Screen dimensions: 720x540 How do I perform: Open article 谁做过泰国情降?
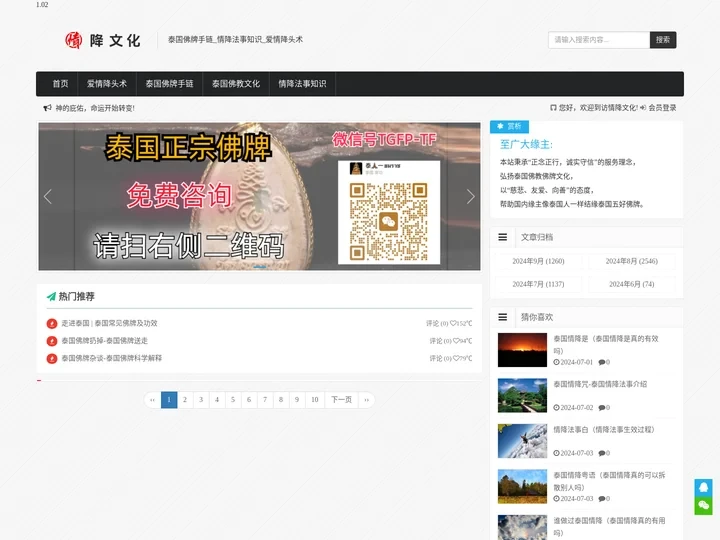pos(609,527)
